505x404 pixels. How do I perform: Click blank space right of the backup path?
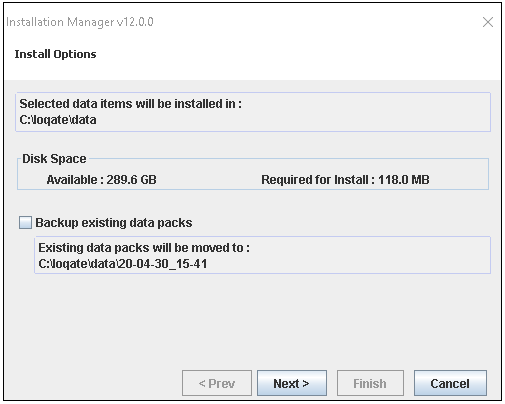tap(347, 264)
